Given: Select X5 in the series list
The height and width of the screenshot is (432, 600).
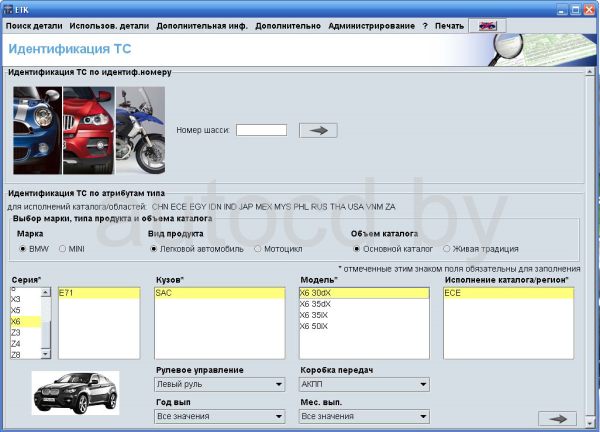Looking at the screenshot, I should tap(25, 310).
